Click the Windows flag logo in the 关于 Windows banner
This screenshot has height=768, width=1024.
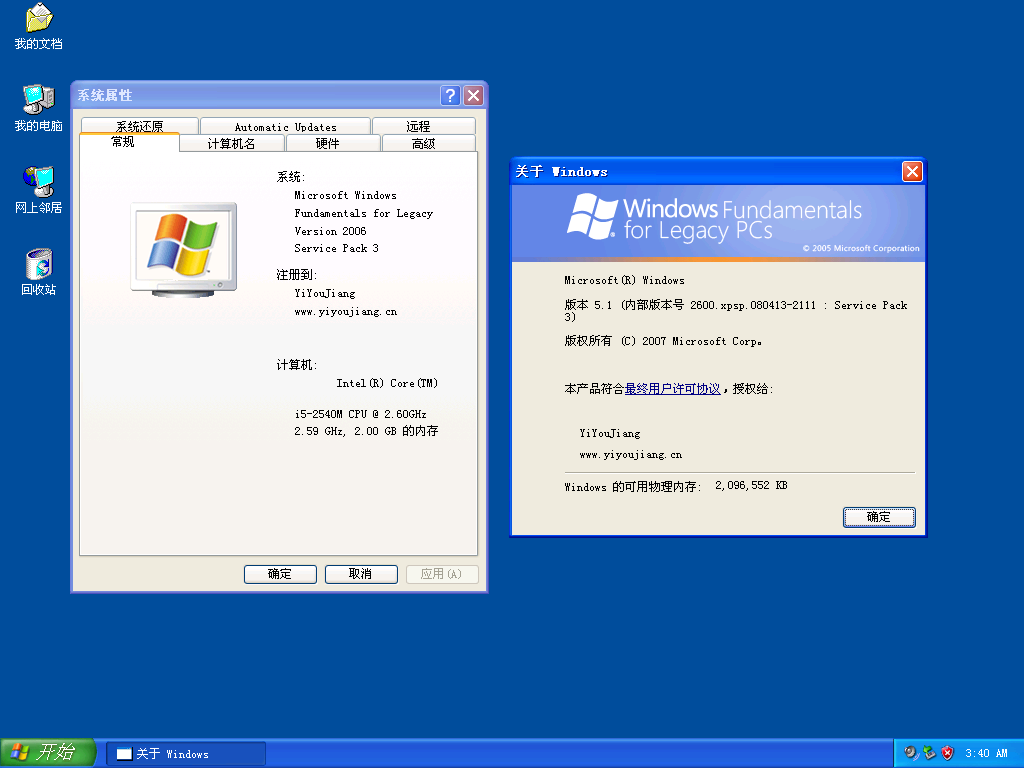592,216
